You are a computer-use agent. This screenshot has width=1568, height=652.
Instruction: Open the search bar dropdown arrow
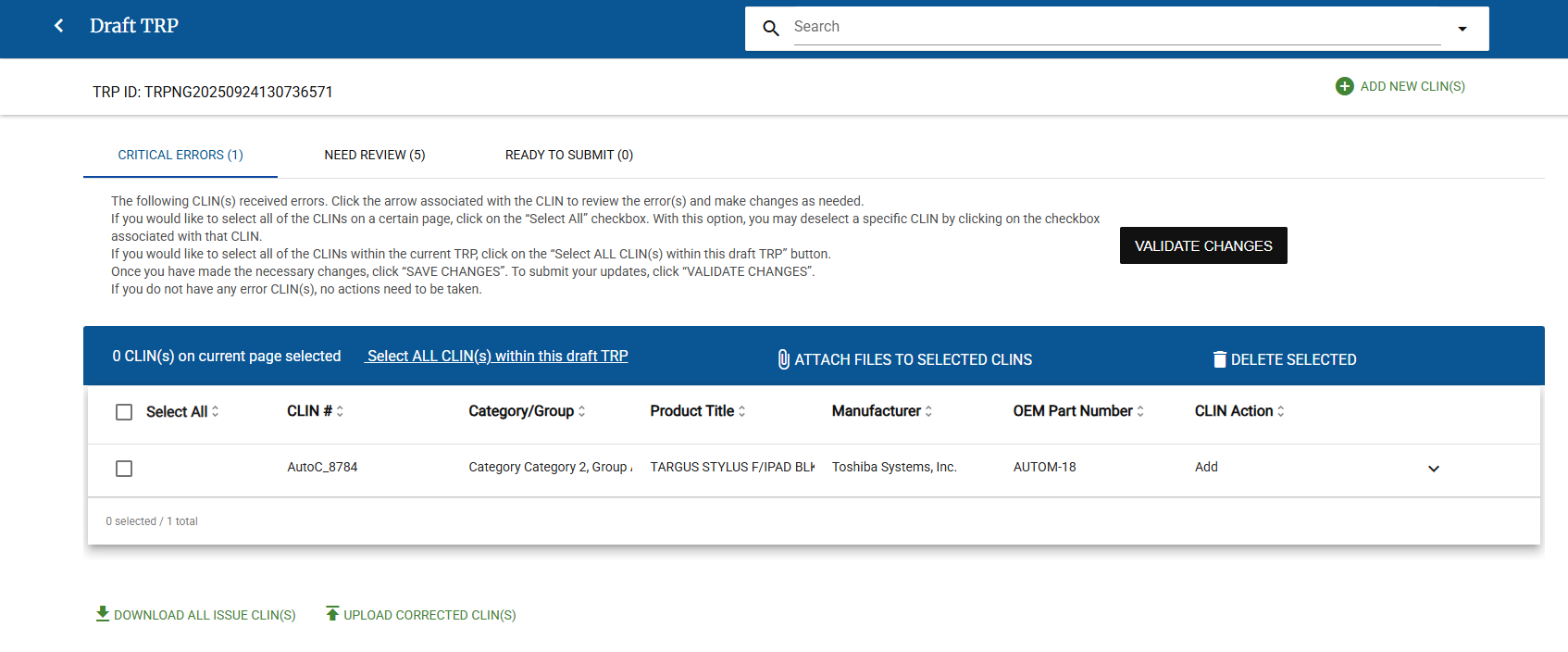[x=1462, y=29]
